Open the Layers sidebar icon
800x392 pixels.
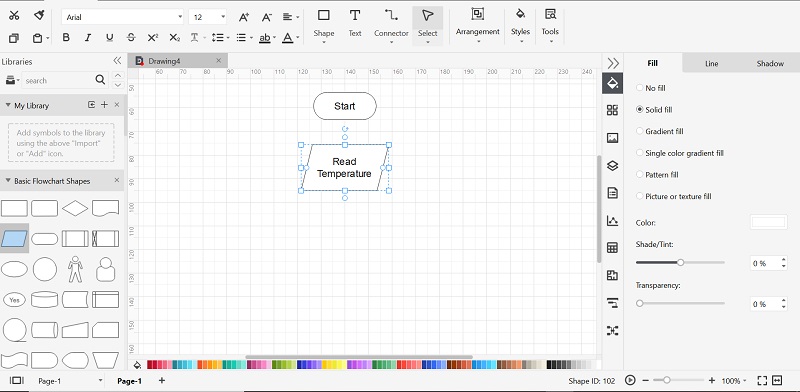(x=612, y=165)
